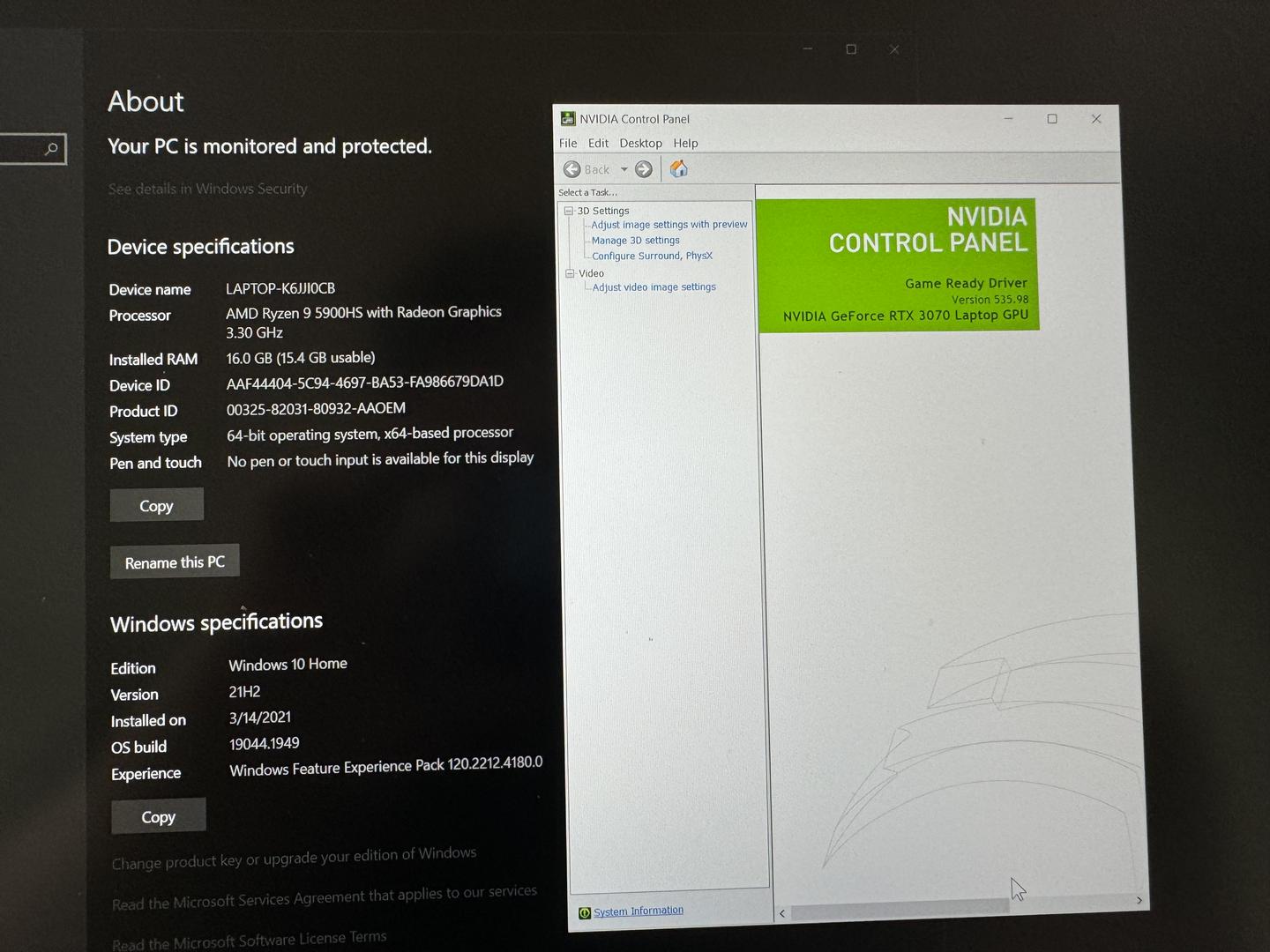
Task: Open the Microsoft Software License Terms link
Action: (250, 940)
